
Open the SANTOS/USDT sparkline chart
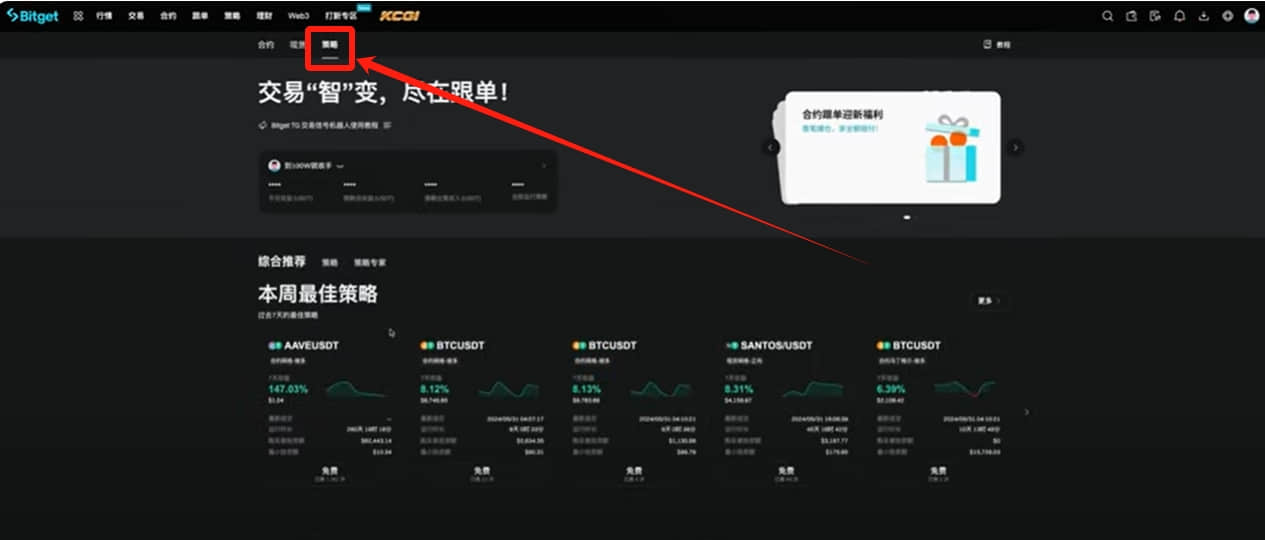point(812,388)
